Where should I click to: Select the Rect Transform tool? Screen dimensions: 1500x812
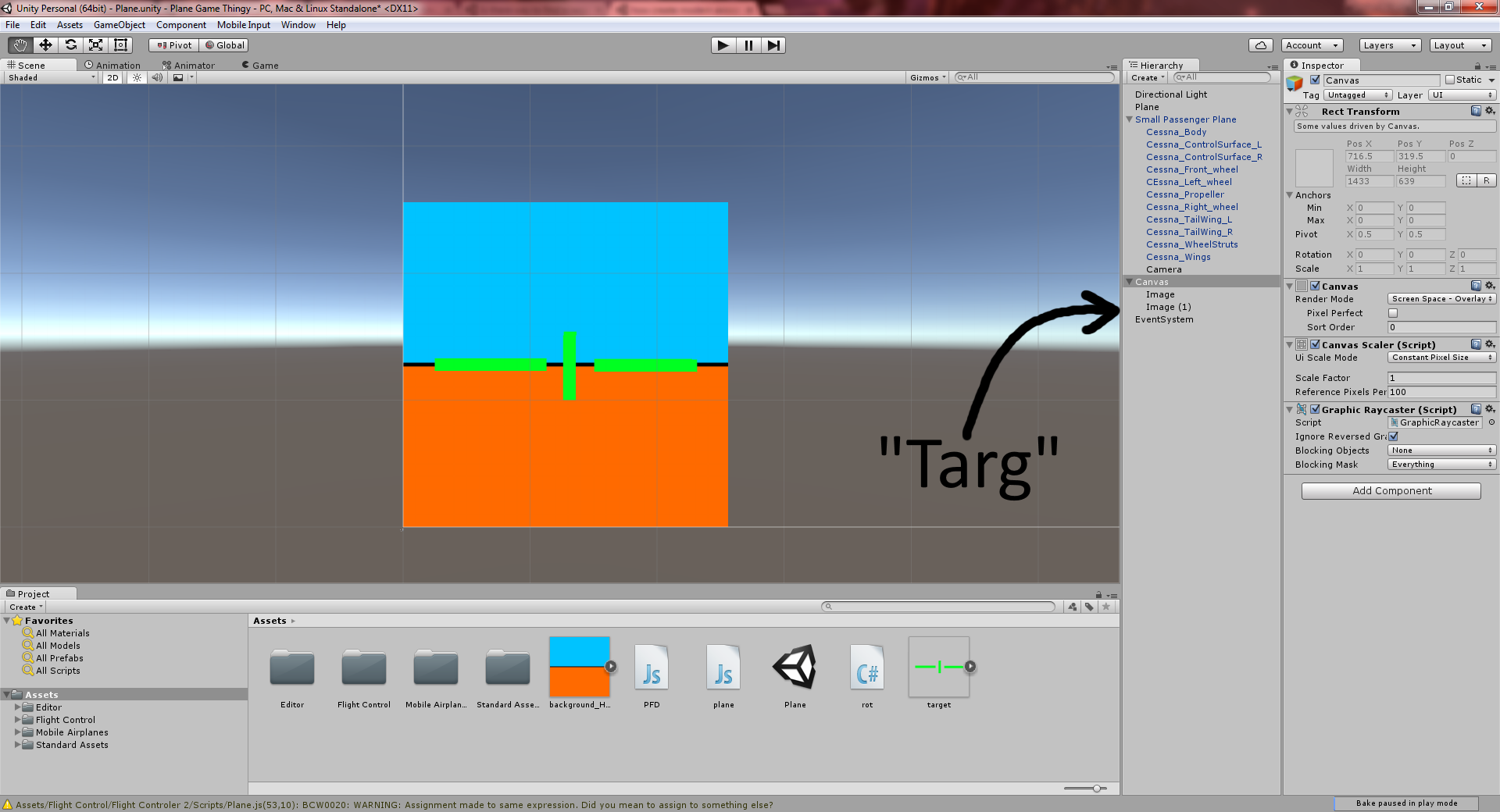tap(120, 45)
